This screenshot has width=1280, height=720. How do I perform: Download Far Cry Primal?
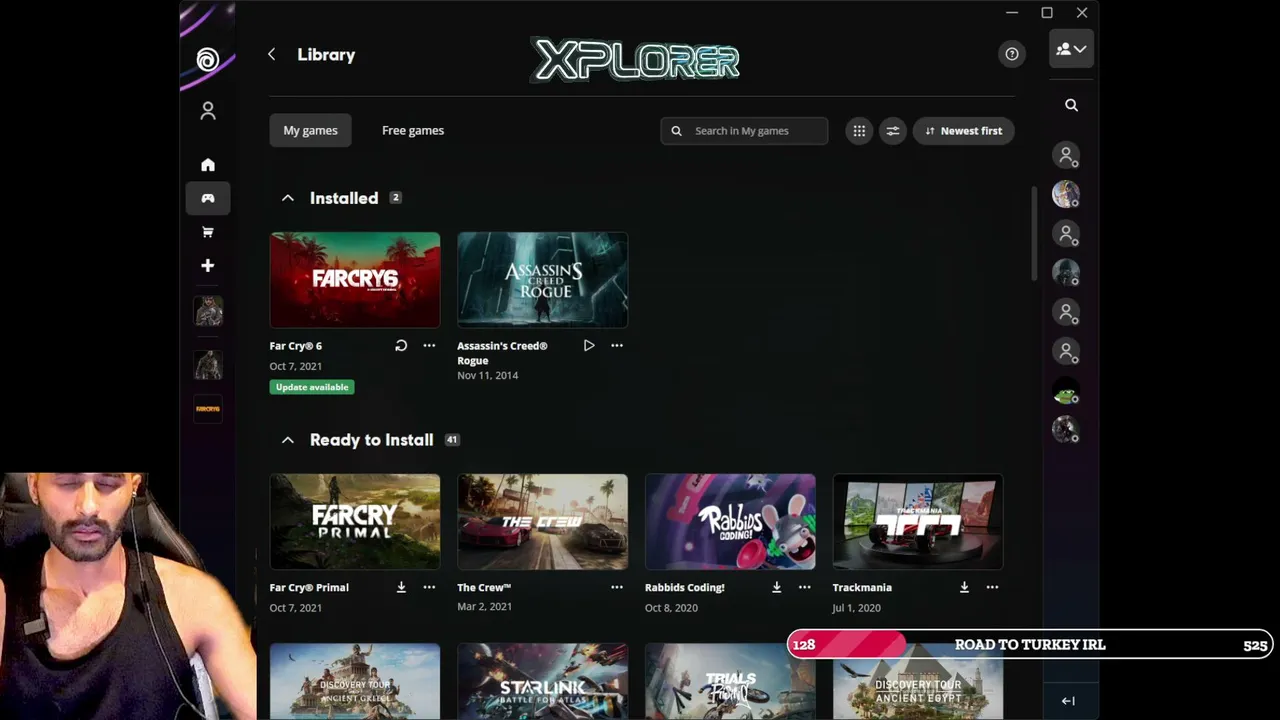[401, 588]
